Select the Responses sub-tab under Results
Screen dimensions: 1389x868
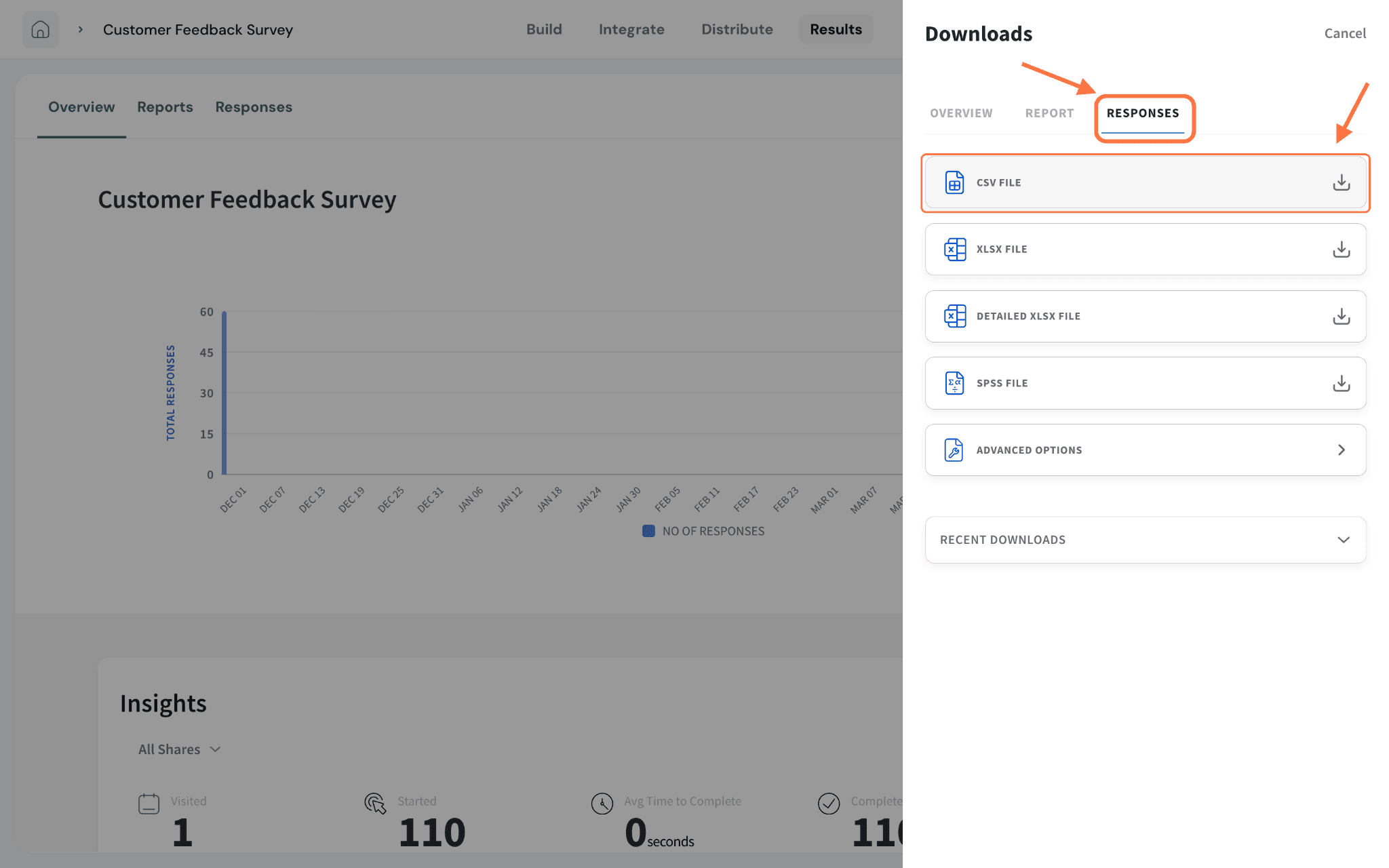click(x=254, y=107)
